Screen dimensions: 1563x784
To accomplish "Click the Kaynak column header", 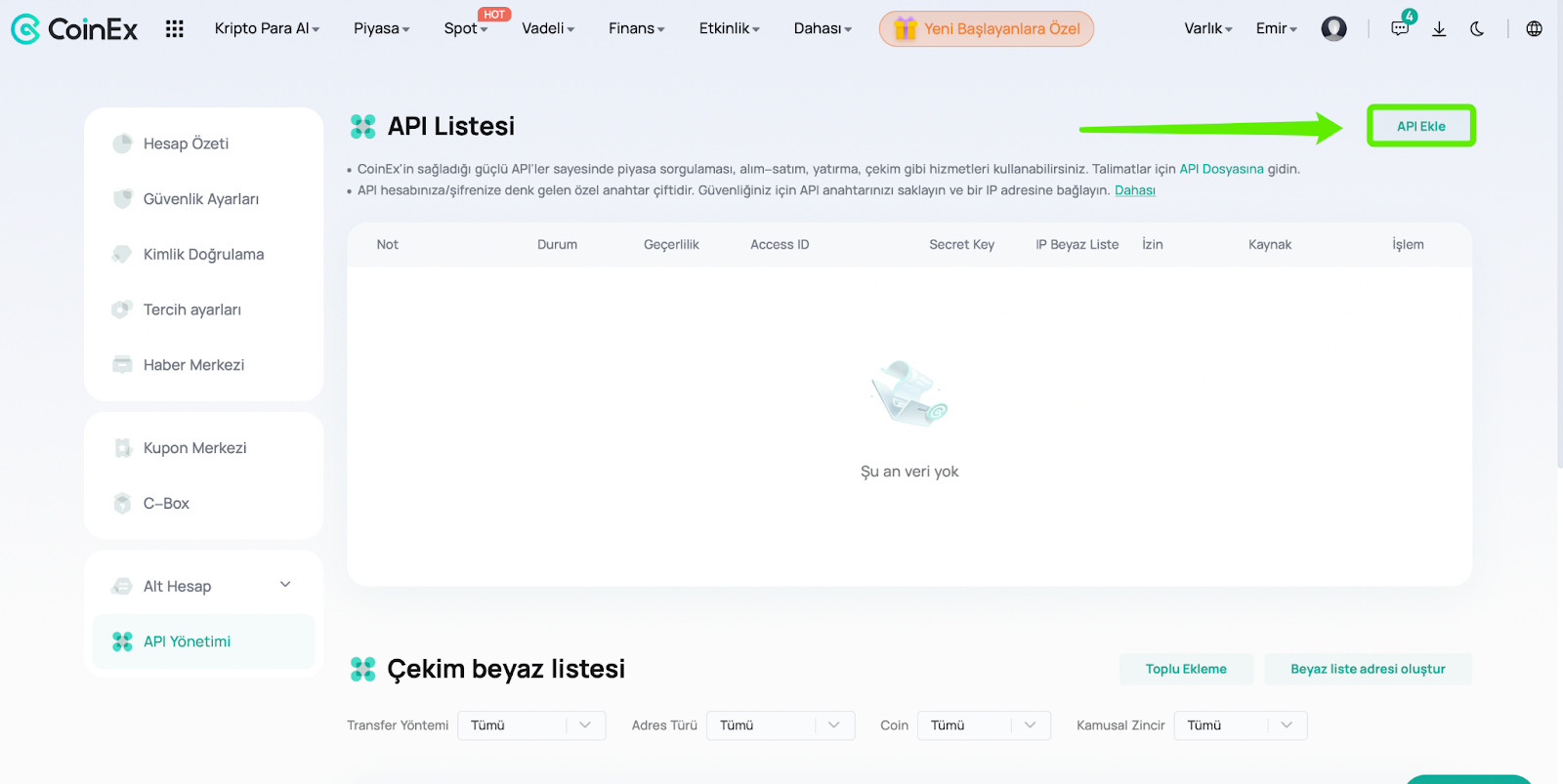I will (1270, 245).
